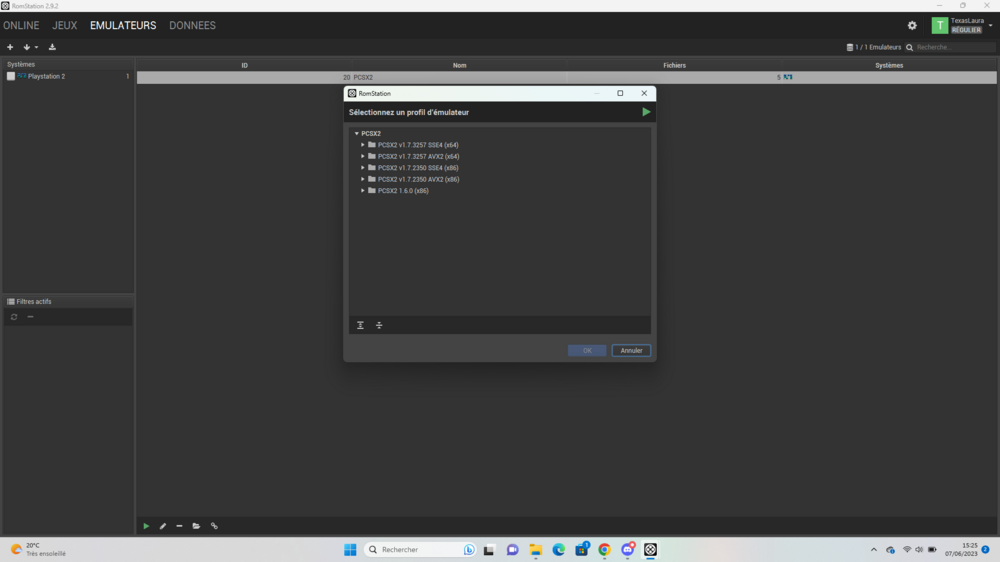Switch to the DONNEES tab
This screenshot has width=1000, height=562.
point(192,25)
